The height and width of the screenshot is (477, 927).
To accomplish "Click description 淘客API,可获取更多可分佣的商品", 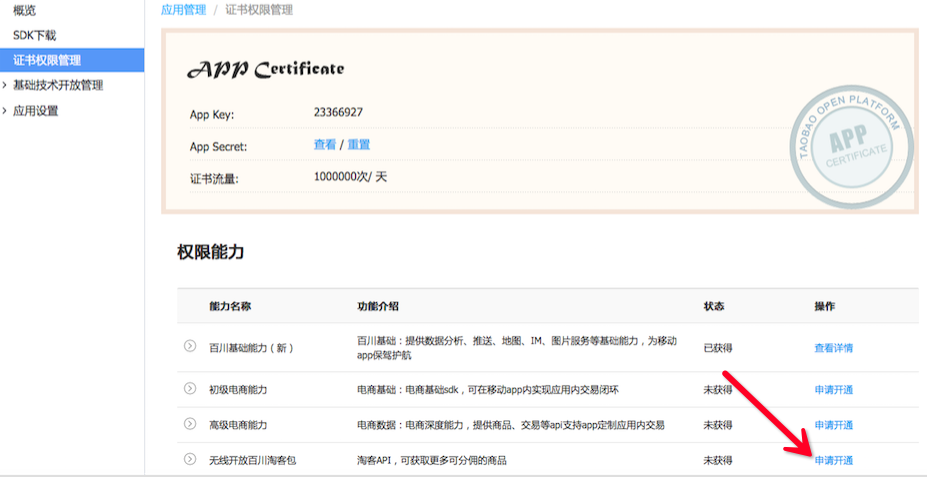I will coord(432,460).
